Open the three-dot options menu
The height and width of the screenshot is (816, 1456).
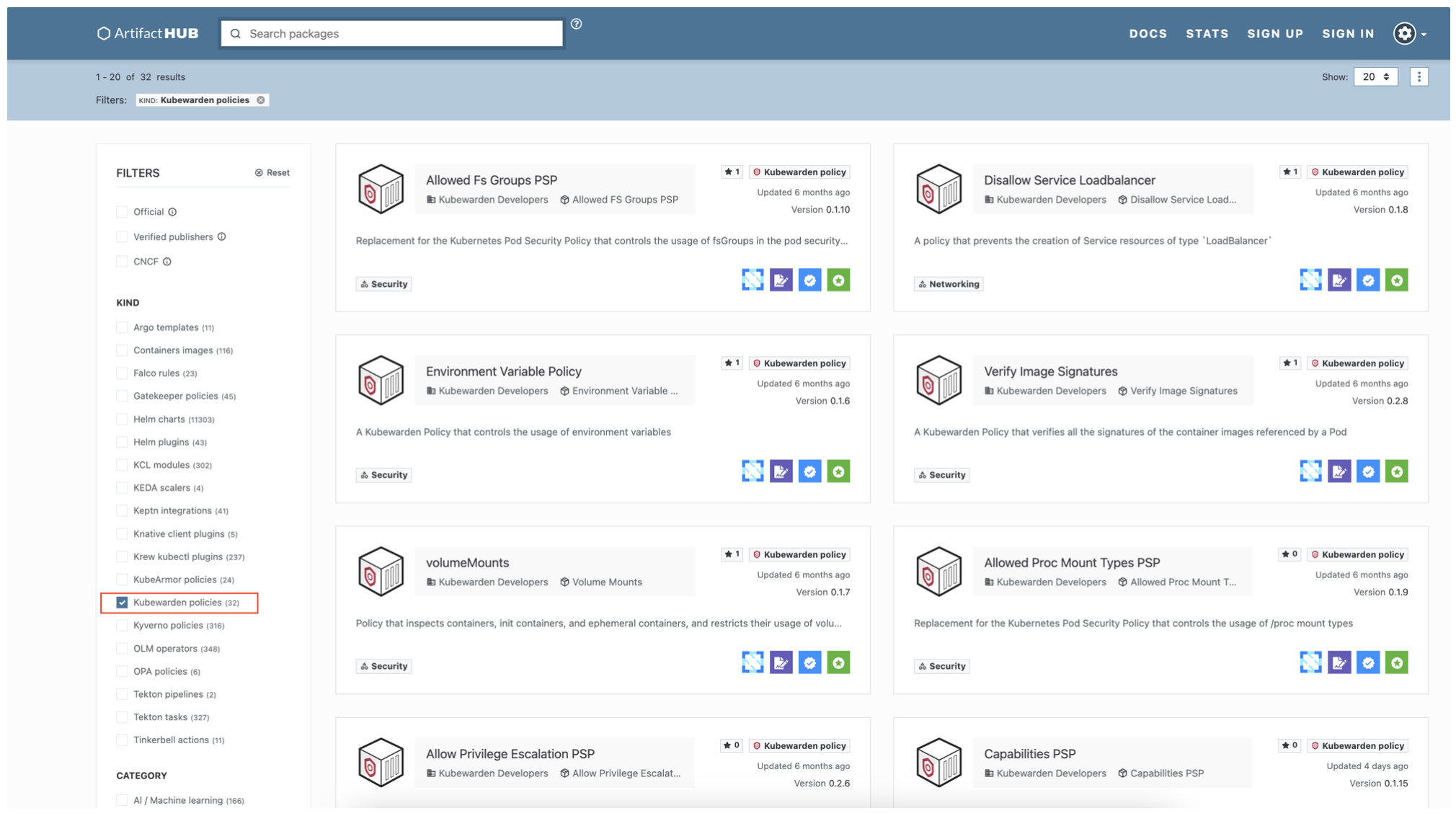[1419, 76]
